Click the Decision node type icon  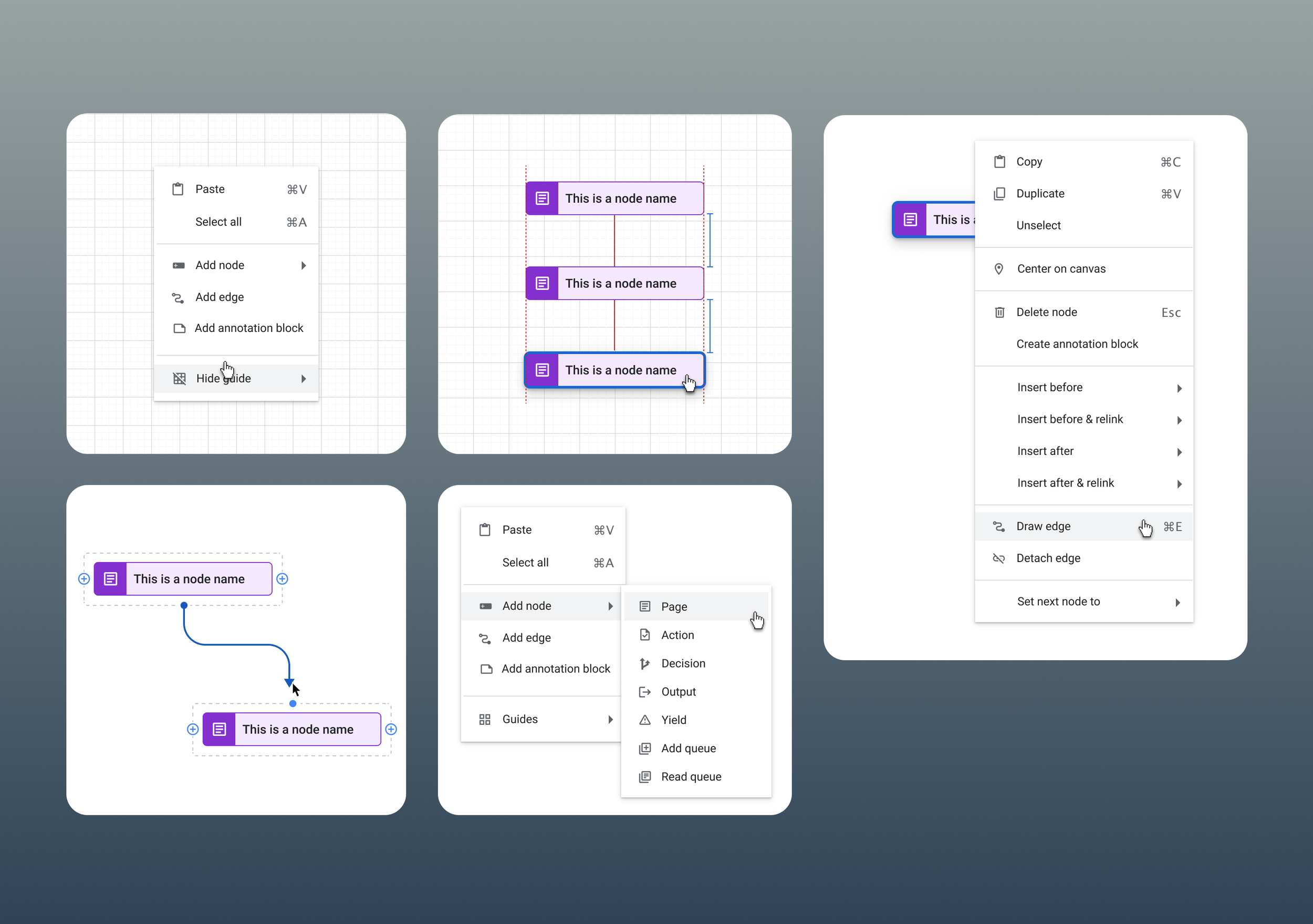point(644,663)
